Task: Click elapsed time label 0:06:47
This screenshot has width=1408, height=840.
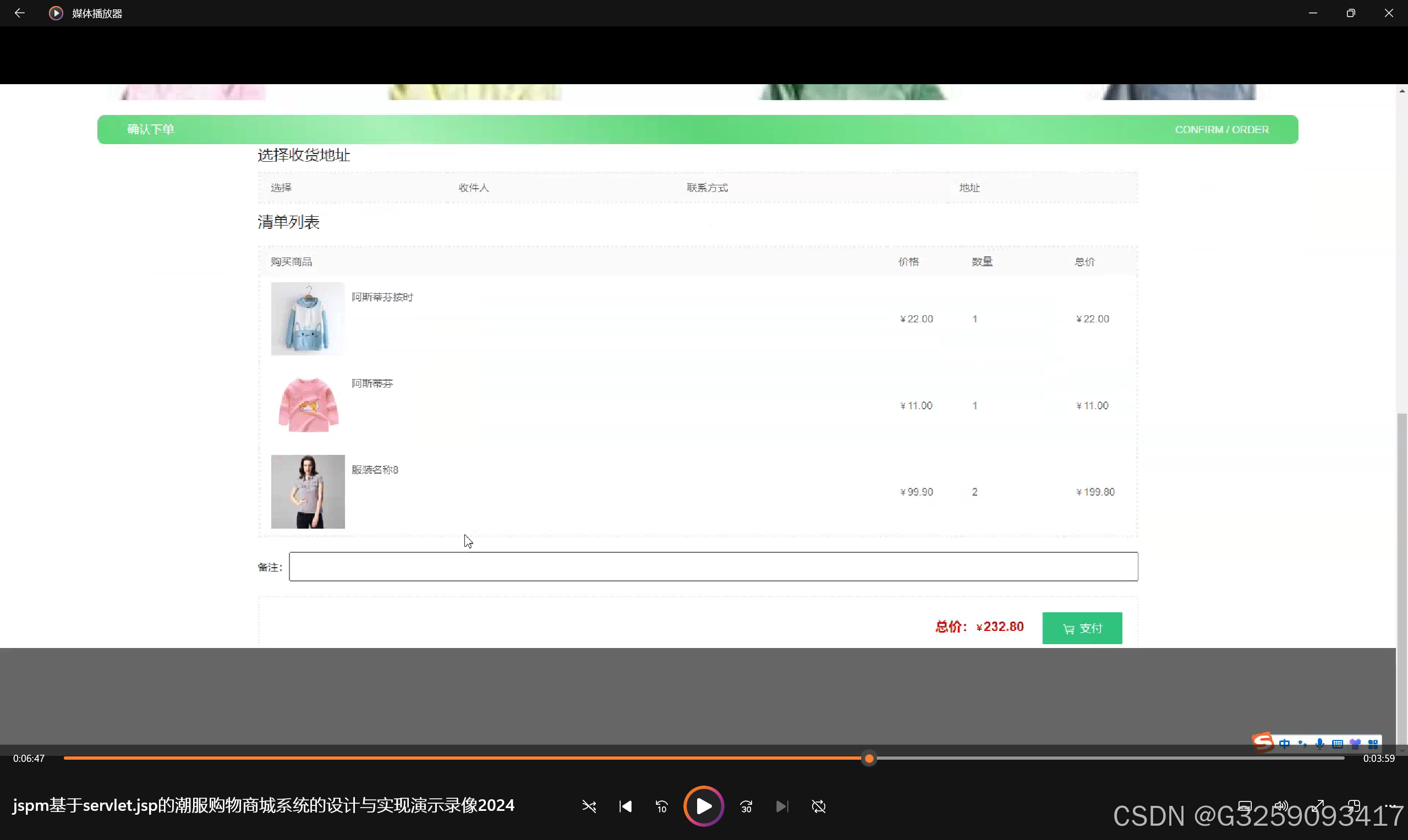Action: point(29,759)
